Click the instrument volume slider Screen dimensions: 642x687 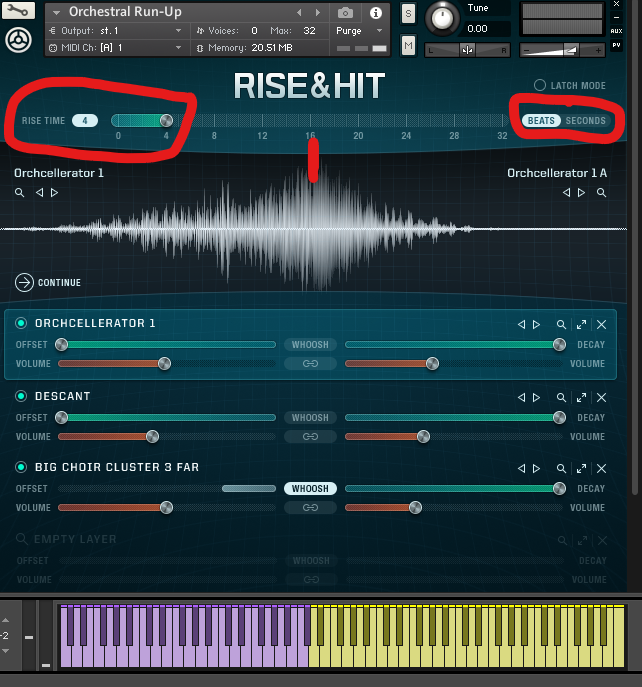(562, 50)
